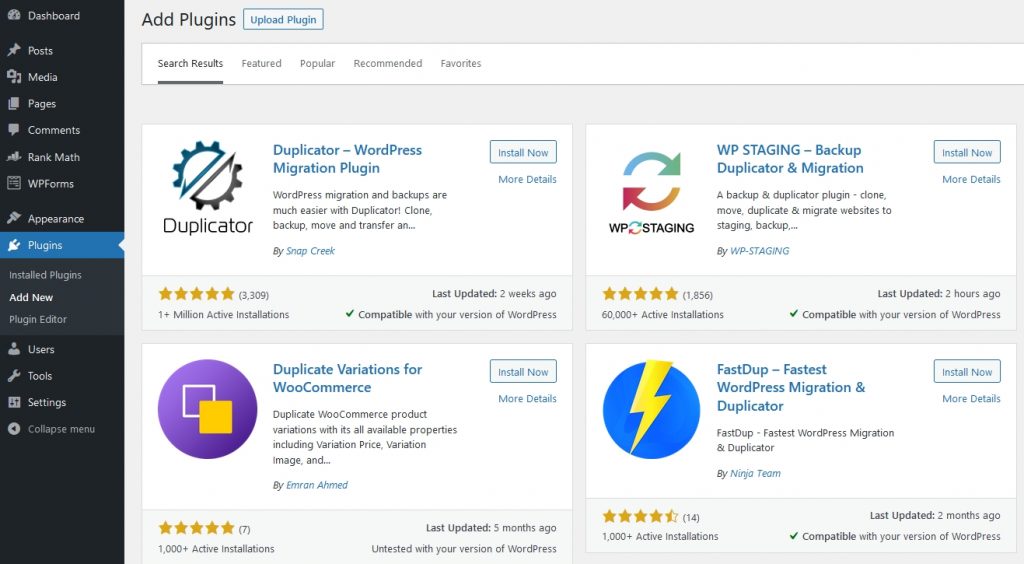Click the Posts pushpin icon
The height and width of the screenshot is (564, 1024).
point(14,50)
